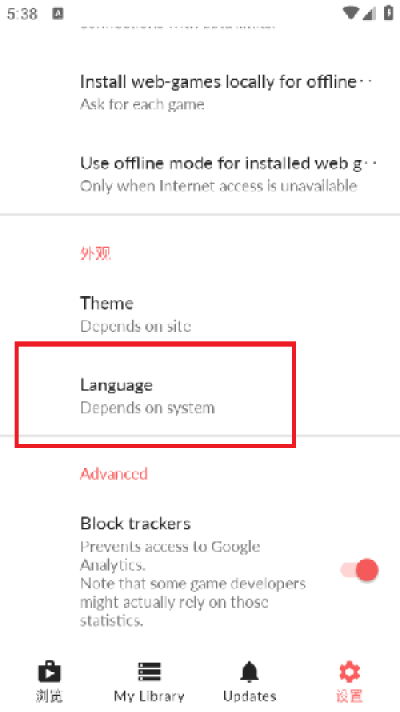Open Install web-games locally option
400x712 pixels.
pos(200,93)
